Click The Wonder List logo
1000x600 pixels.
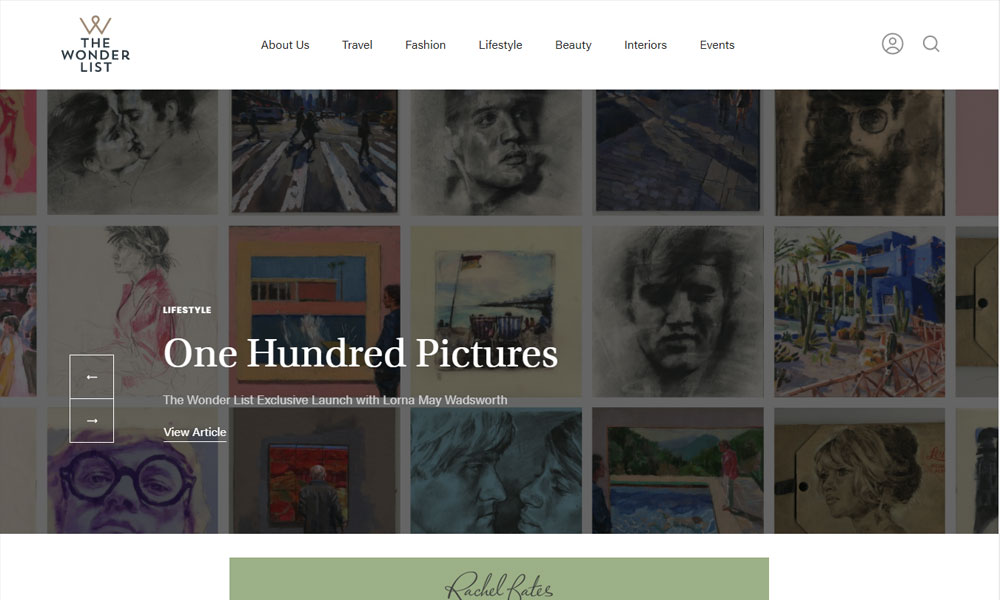[x=96, y=44]
